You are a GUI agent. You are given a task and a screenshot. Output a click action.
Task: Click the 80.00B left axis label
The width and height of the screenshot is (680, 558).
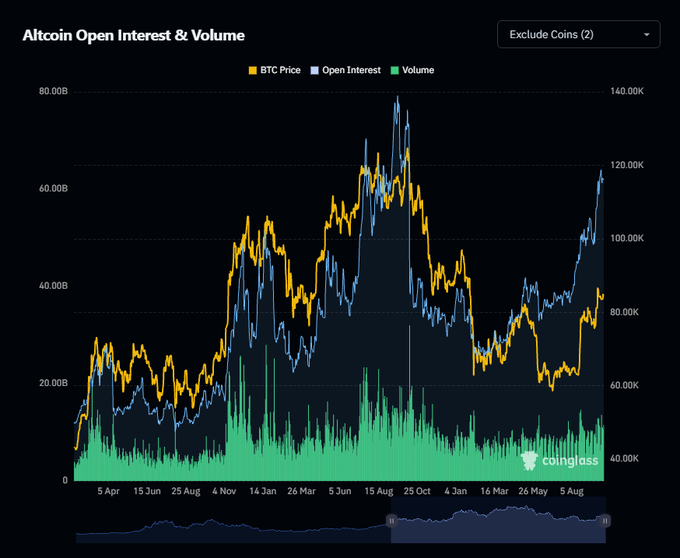(53, 91)
